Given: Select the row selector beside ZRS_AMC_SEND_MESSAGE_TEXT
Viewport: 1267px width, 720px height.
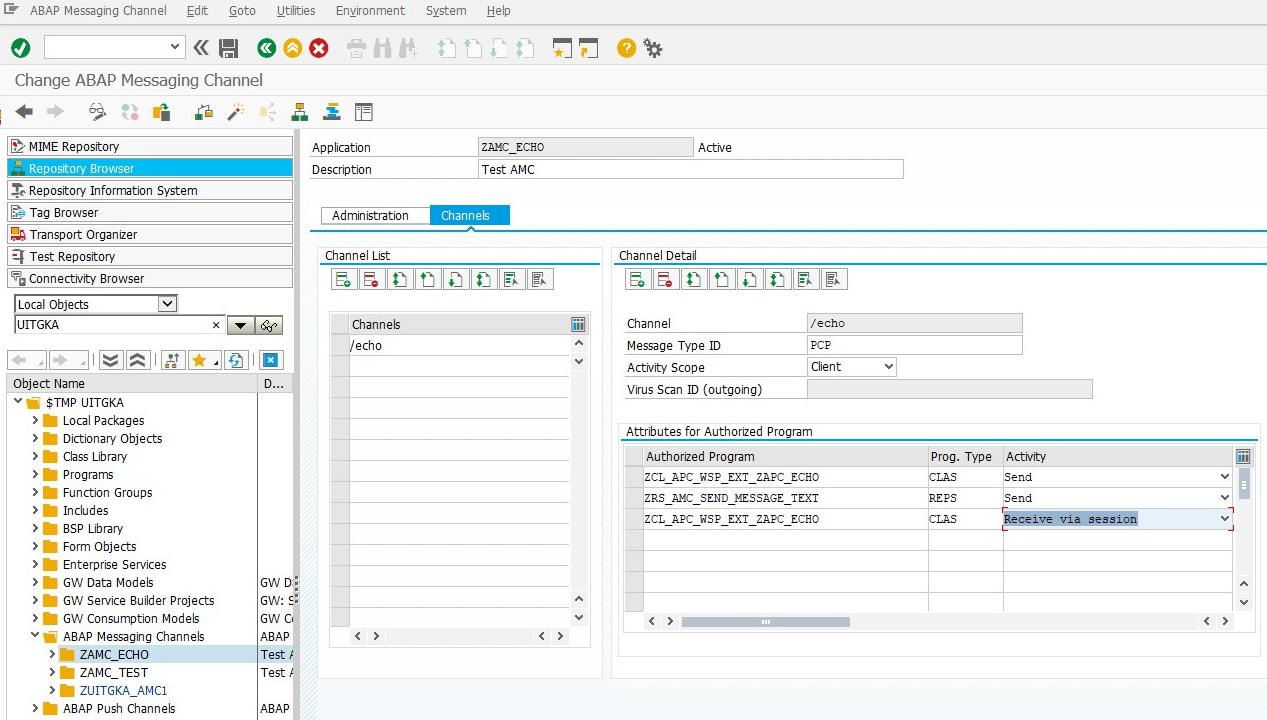Looking at the screenshot, I should (x=633, y=498).
